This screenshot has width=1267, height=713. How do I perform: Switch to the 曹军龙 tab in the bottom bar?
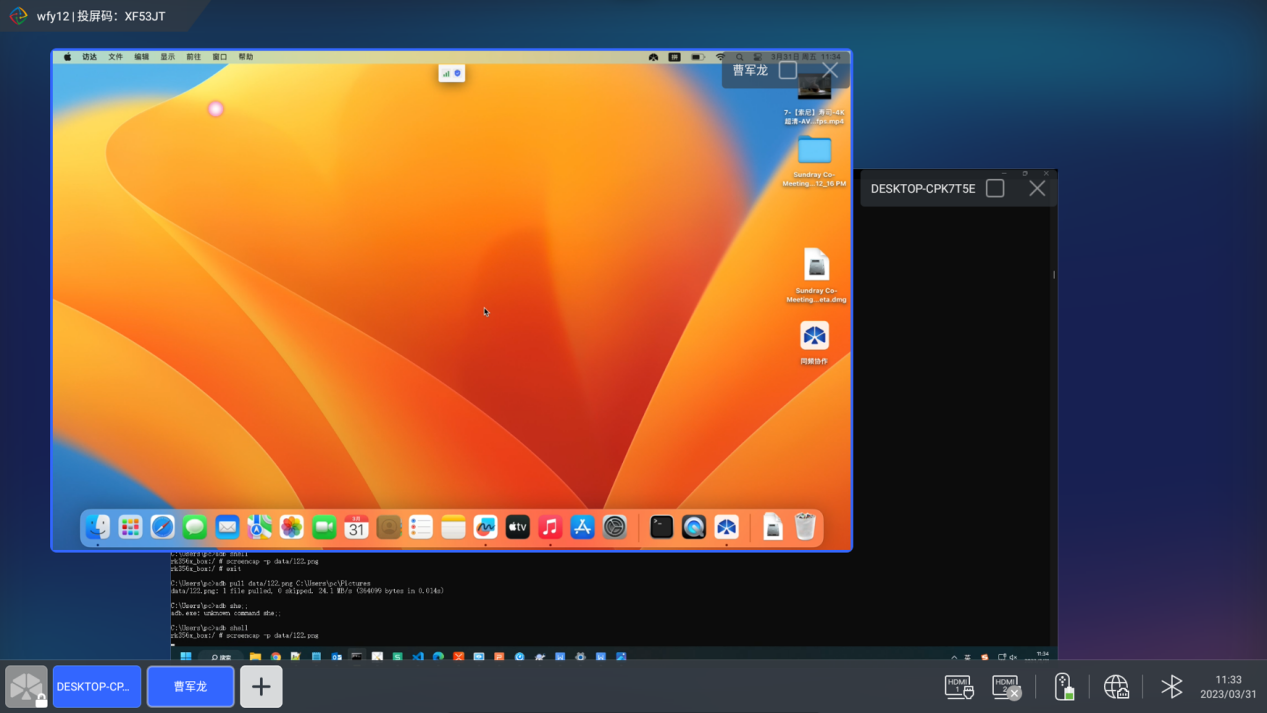pos(190,687)
